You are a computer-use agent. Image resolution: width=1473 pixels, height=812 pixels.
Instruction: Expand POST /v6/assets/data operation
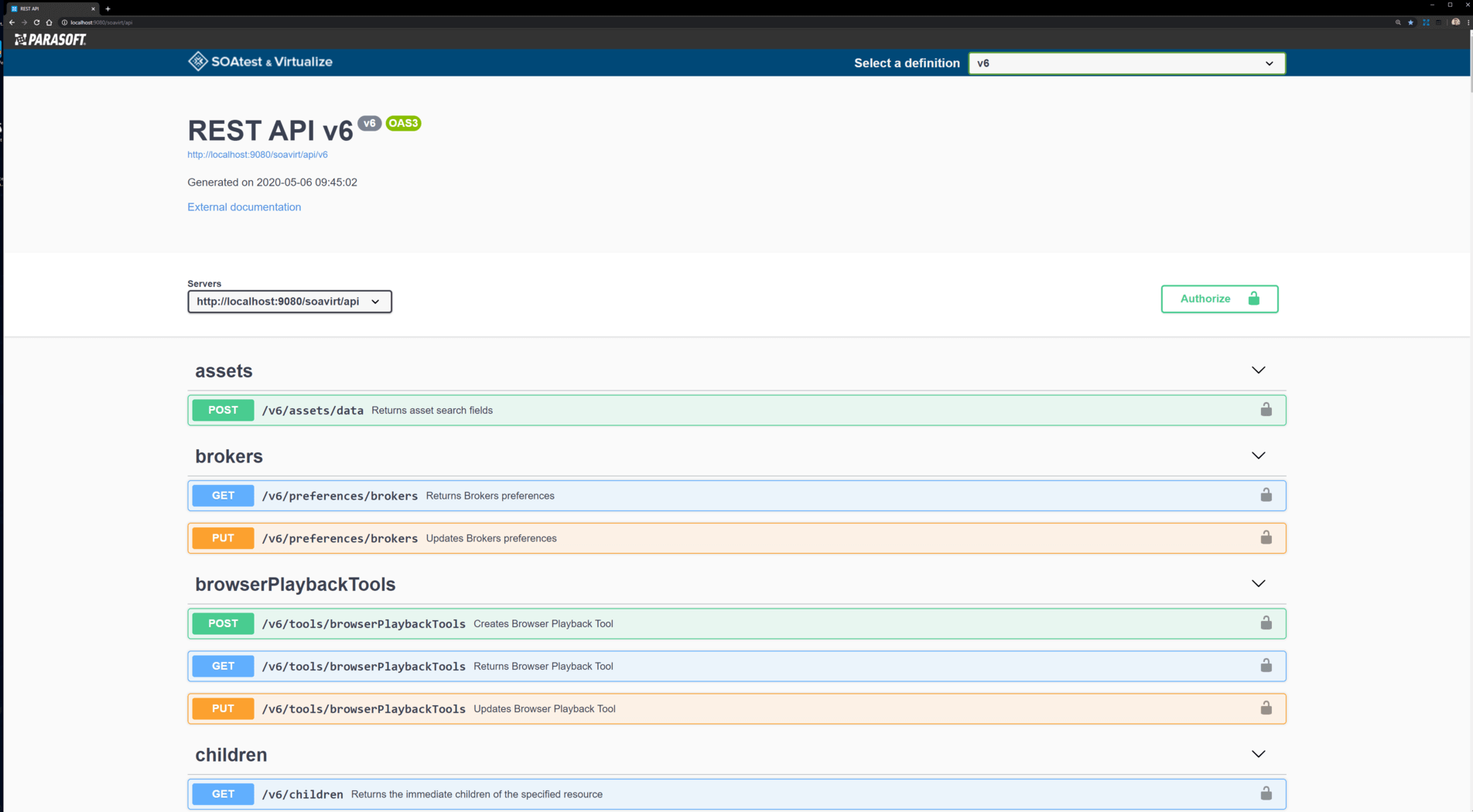(x=736, y=410)
